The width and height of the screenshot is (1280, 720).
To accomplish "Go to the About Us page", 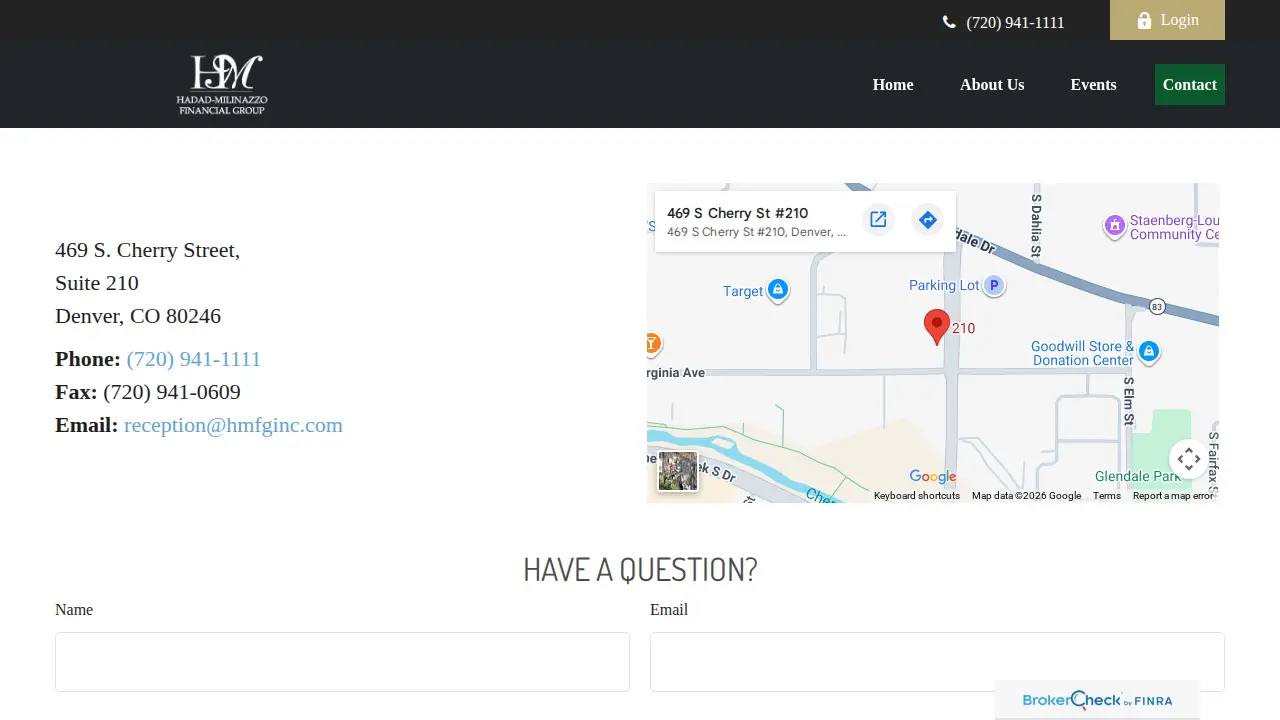I will click(x=992, y=85).
